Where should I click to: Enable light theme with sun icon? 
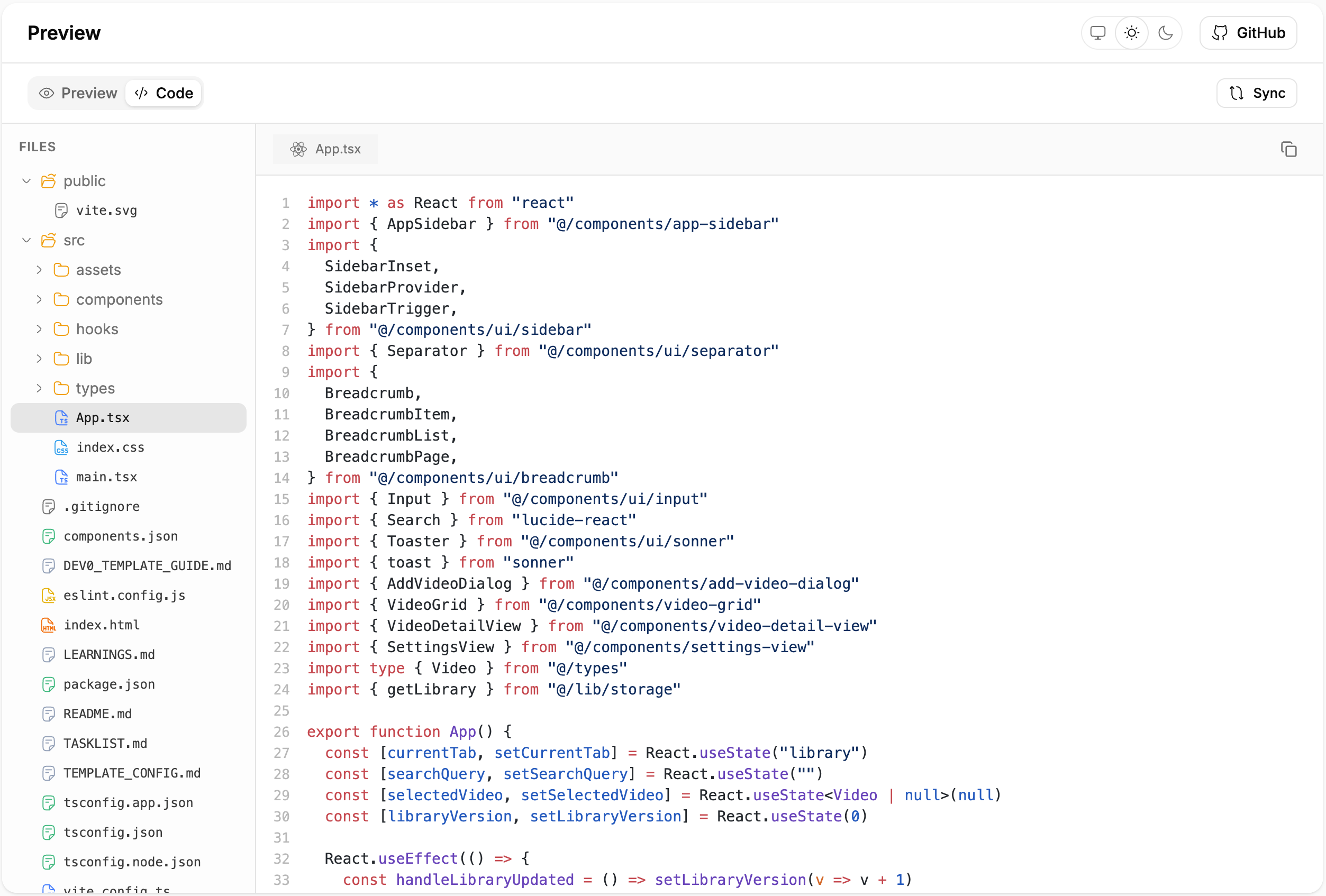pos(1131,33)
